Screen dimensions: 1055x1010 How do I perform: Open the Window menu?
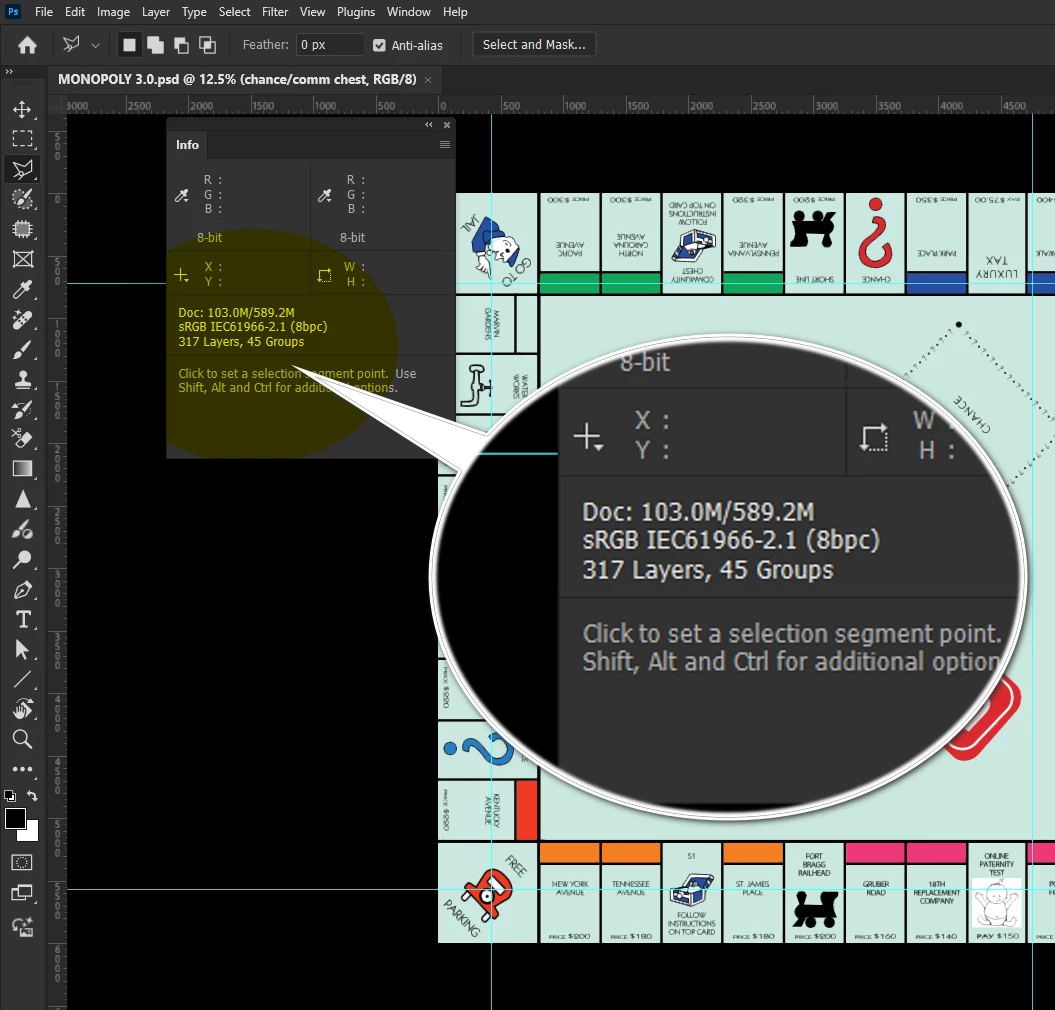pyautogui.click(x=408, y=12)
